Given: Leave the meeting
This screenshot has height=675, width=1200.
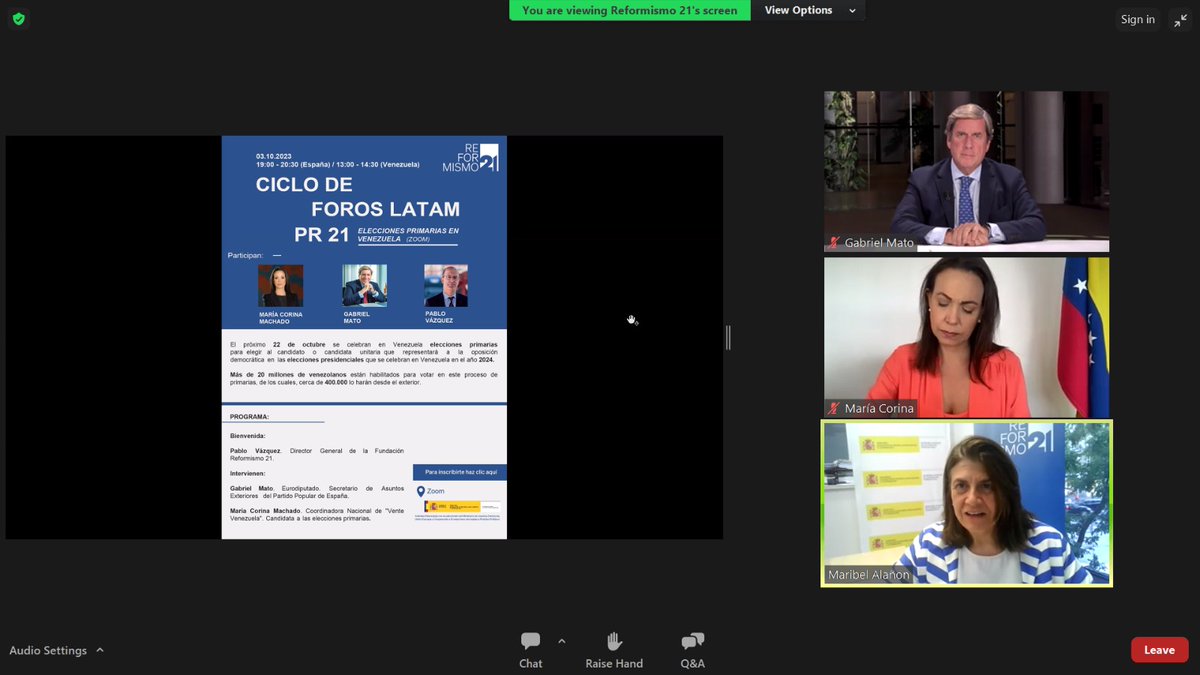Looking at the screenshot, I should [1159, 650].
